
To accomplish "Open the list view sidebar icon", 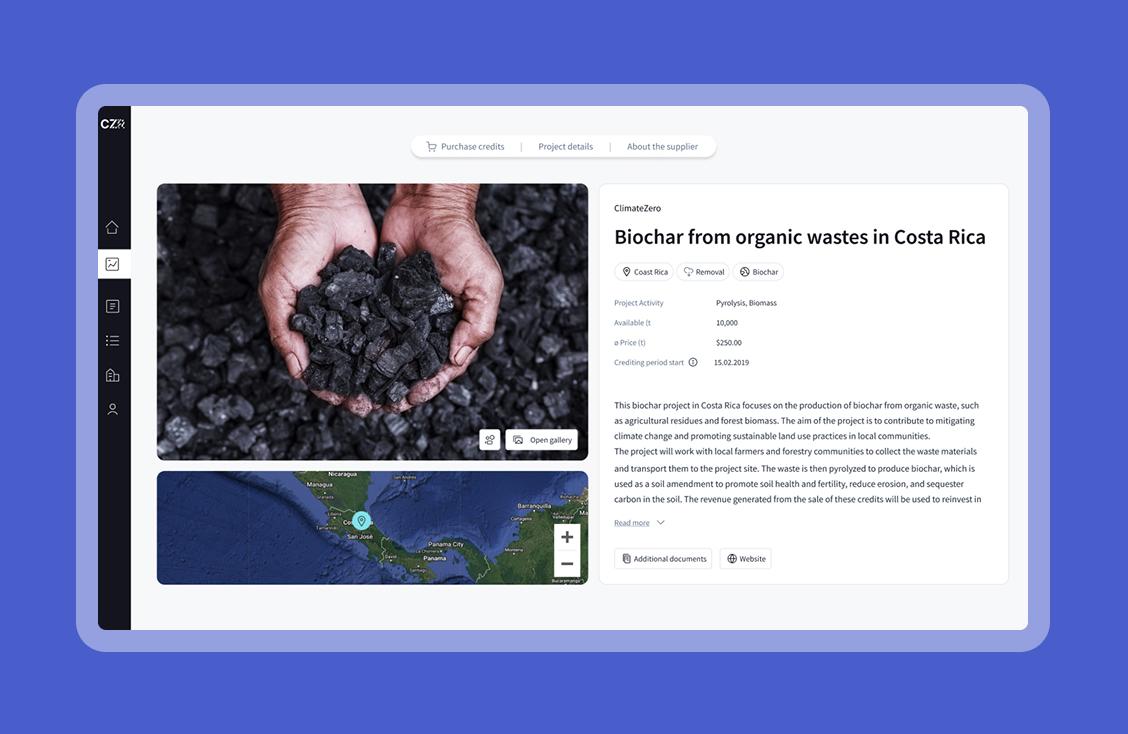I will click(x=112, y=340).
